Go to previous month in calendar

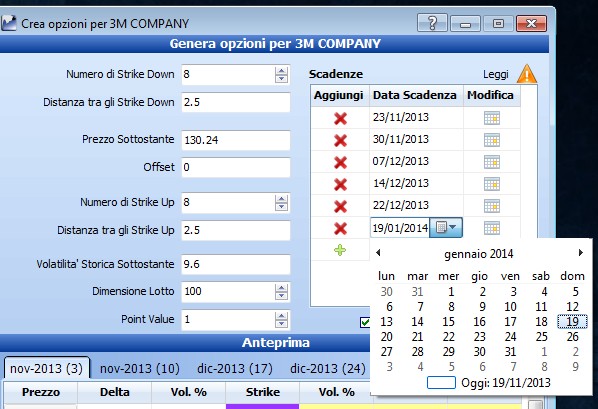coord(378,253)
